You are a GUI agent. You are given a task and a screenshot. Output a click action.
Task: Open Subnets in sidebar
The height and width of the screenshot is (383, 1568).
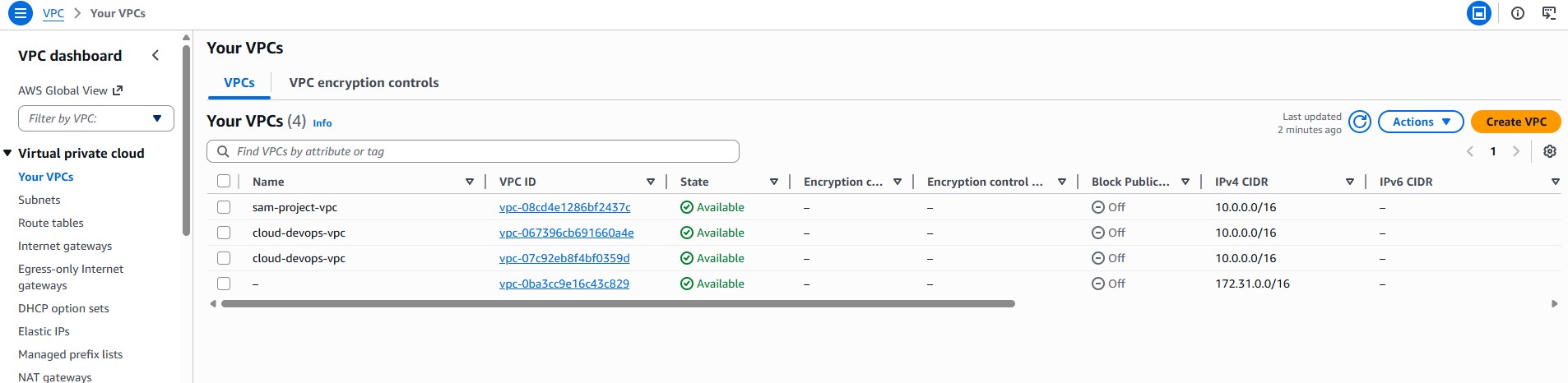point(39,200)
